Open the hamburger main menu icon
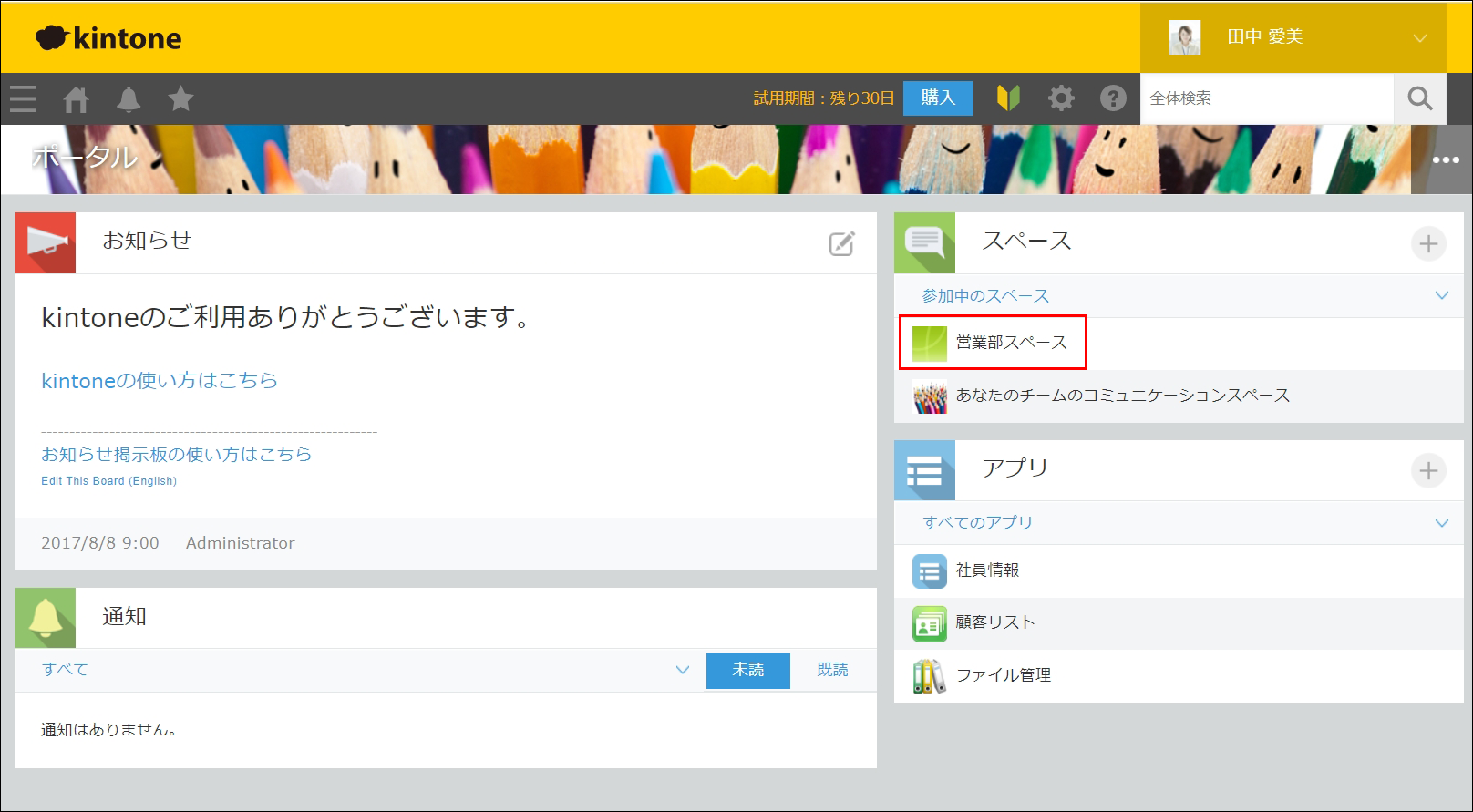The width and height of the screenshot is (1473, 812). pyautogui.click(x=24, y=98)
